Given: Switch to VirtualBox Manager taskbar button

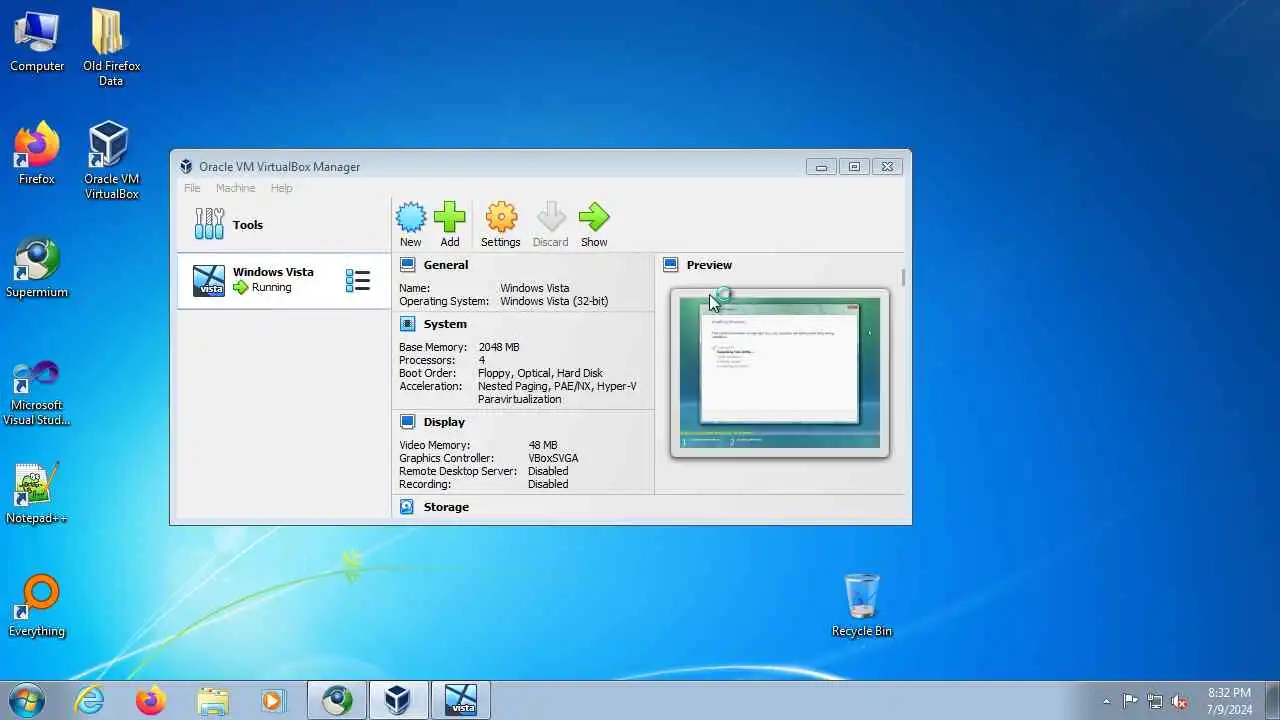Looking at the screenshot, I should (x=399, y=700).
